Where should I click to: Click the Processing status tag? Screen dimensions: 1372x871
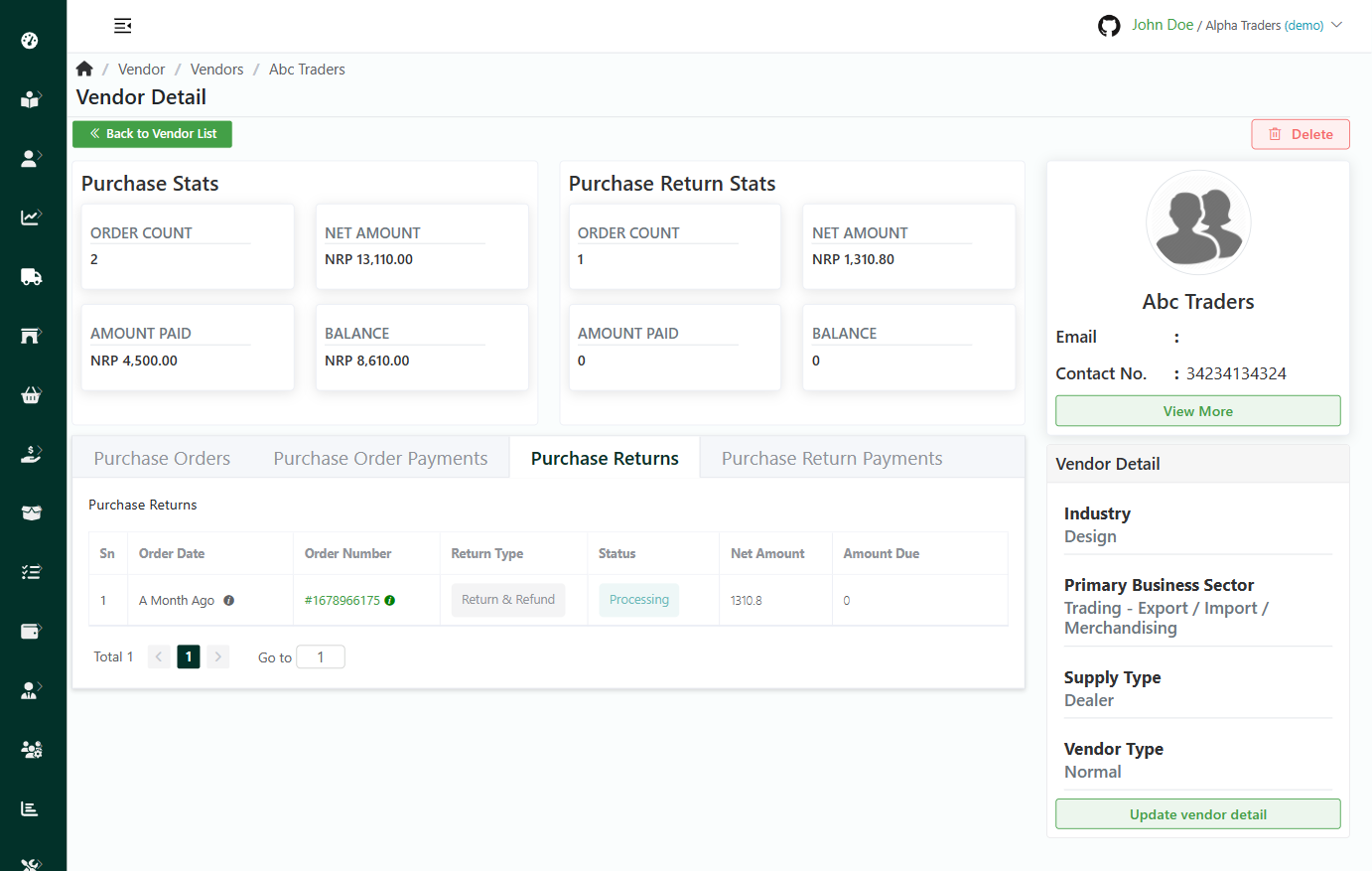click(x=639, y=600)
